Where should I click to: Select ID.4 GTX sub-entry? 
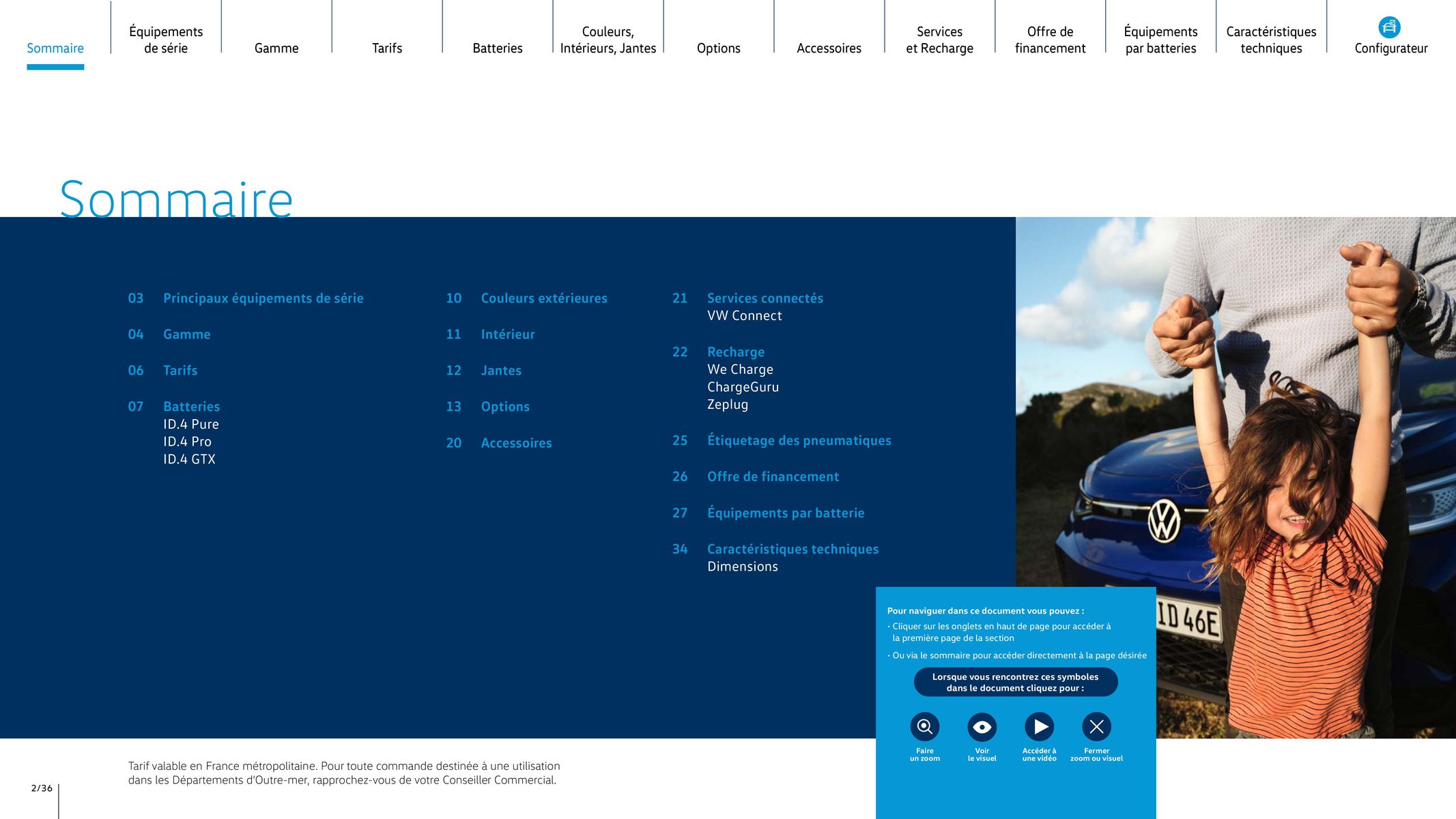pyautogui.click(x=189, y=459)
